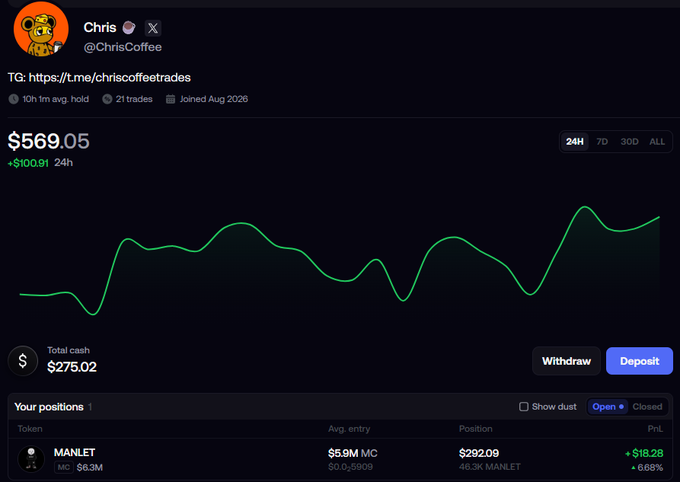Click the 6.68% PnL percentage
Viewport: 680px width, 482px height.
pos(647,468)
